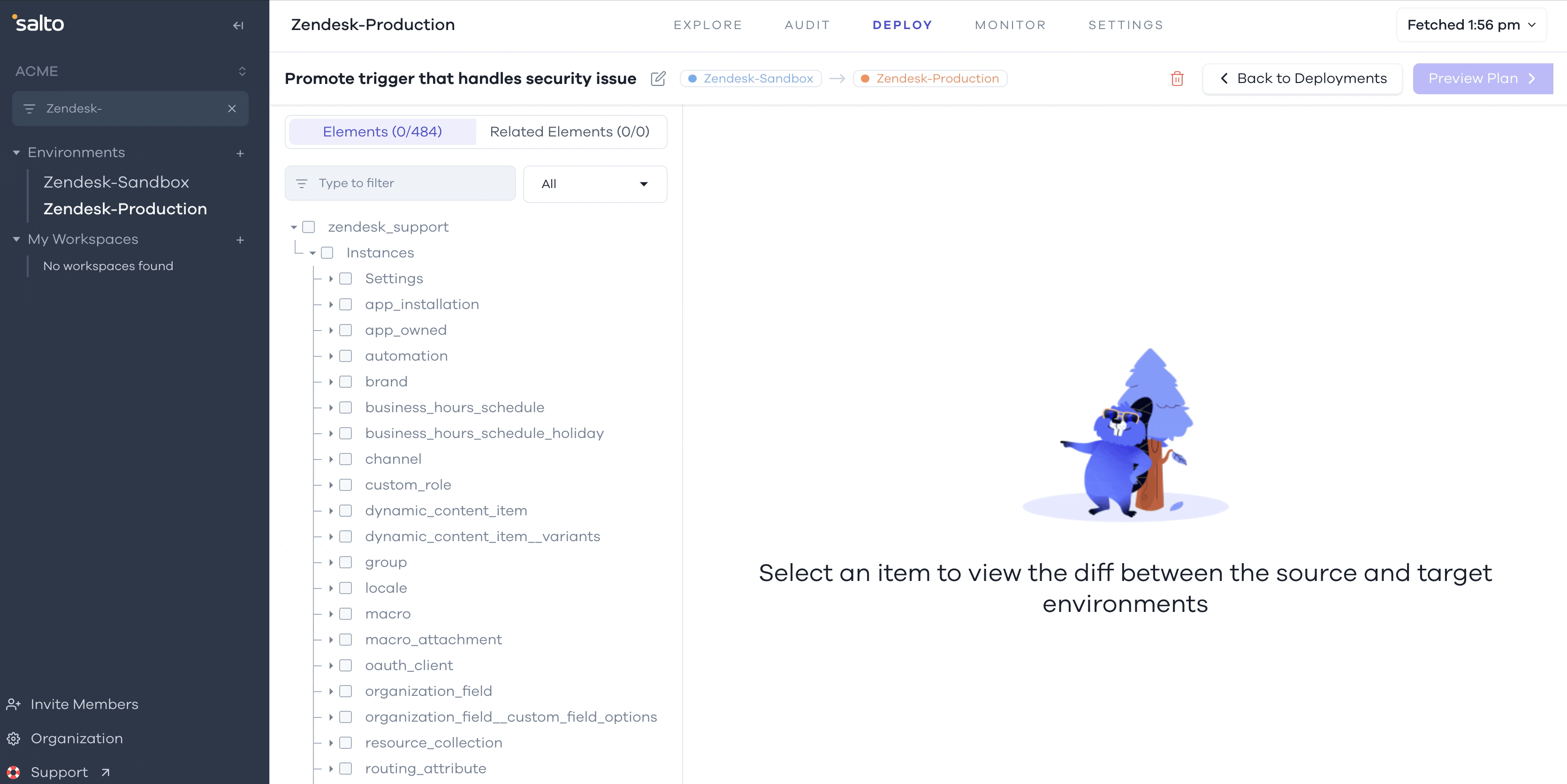Click the organization_field label
Viewport: 1567px width, 784px height.
(x=428, y=692)
